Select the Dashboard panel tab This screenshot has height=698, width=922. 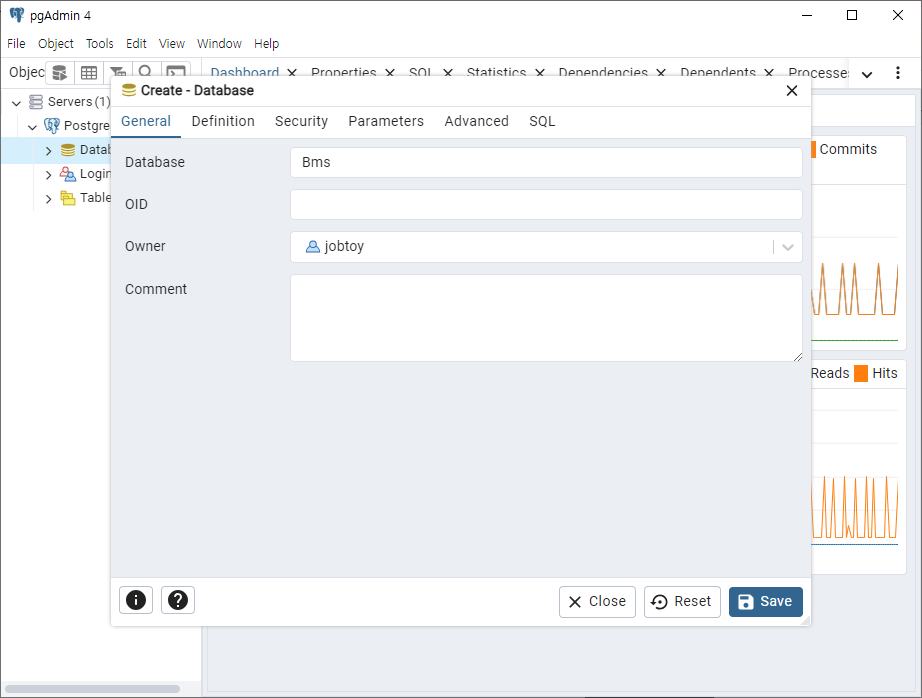pos(245,72)
